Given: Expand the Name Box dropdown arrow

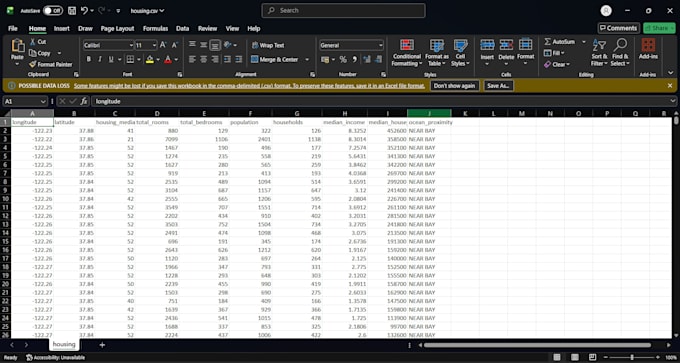Looking at the screenshot, I should click(43, 101).
